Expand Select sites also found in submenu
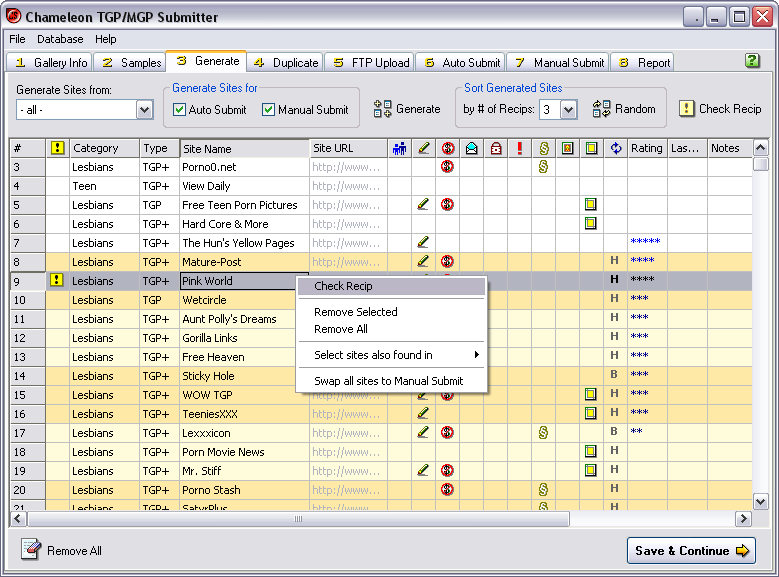779x577 pixels. tap(391, 355)
